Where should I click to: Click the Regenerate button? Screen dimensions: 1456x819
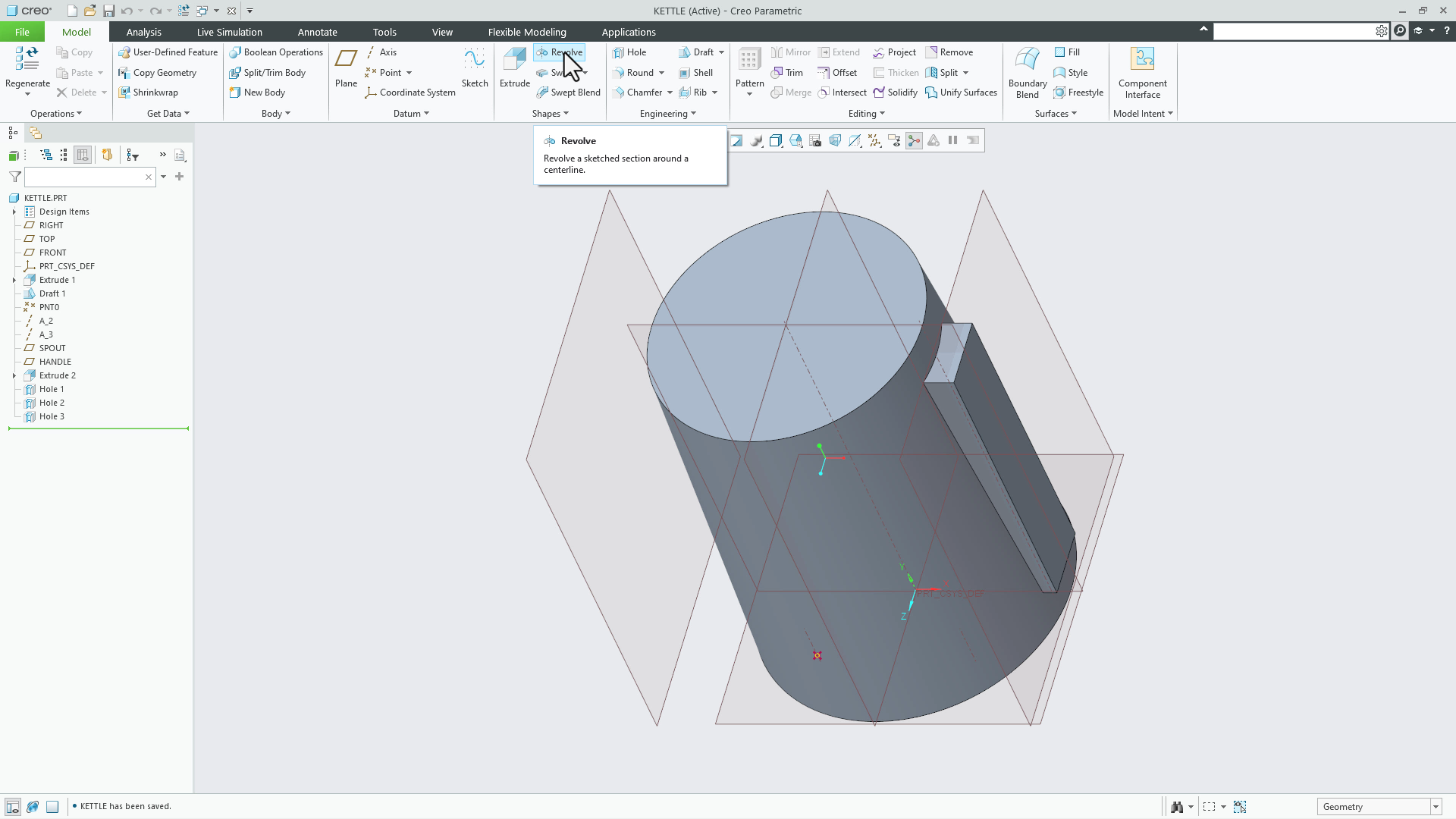tap(27, 68)
